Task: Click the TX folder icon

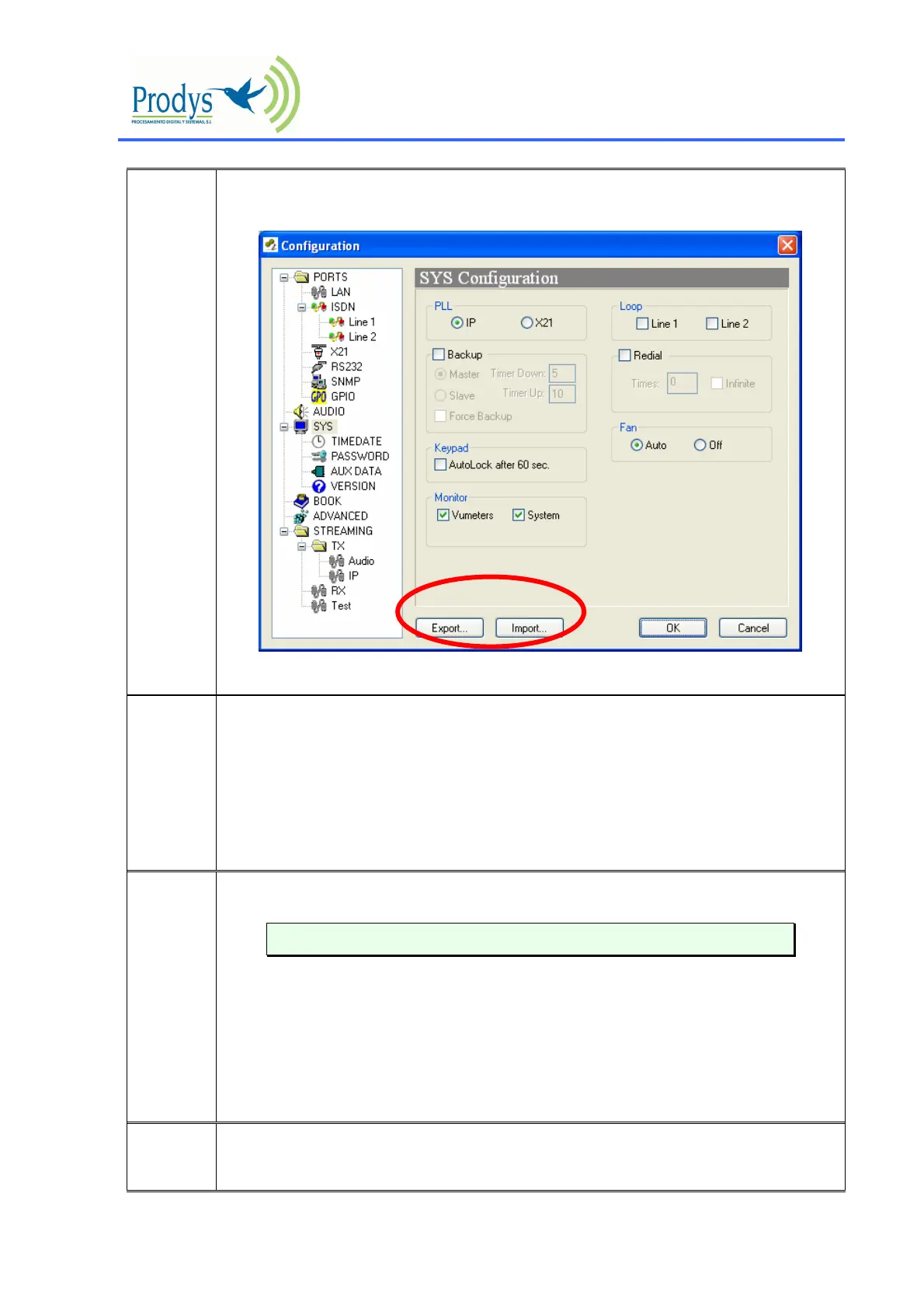Action: pos(319,546)
